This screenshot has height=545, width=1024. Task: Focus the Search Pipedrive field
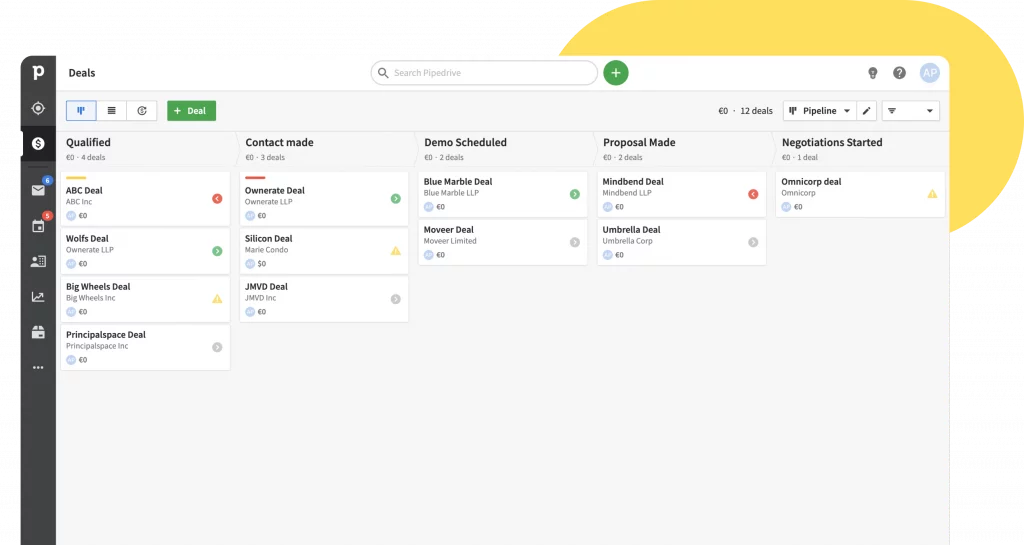[x=484, y=72]
